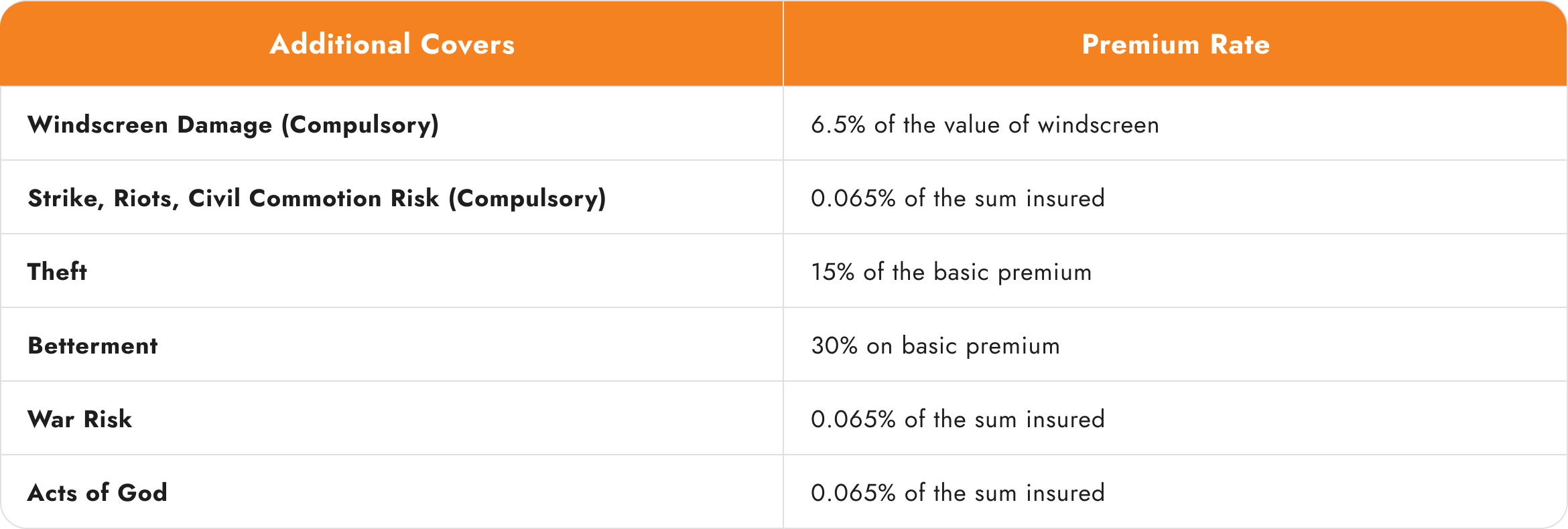Click the Theft cover label

pos(58,272)
